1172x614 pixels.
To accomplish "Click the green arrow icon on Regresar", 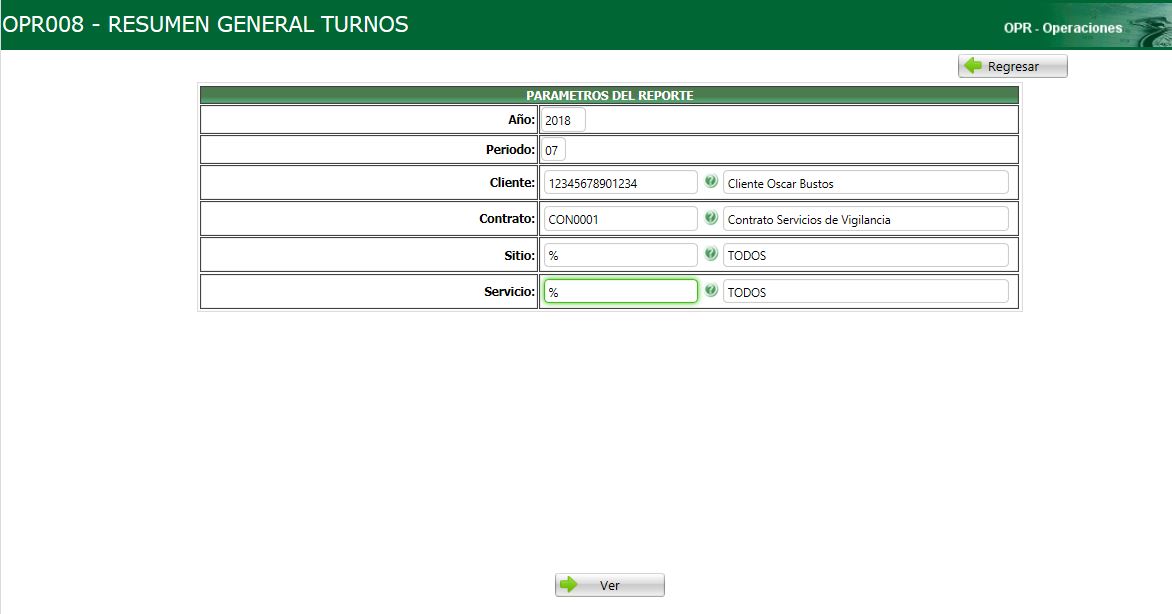I will [972, 65].
